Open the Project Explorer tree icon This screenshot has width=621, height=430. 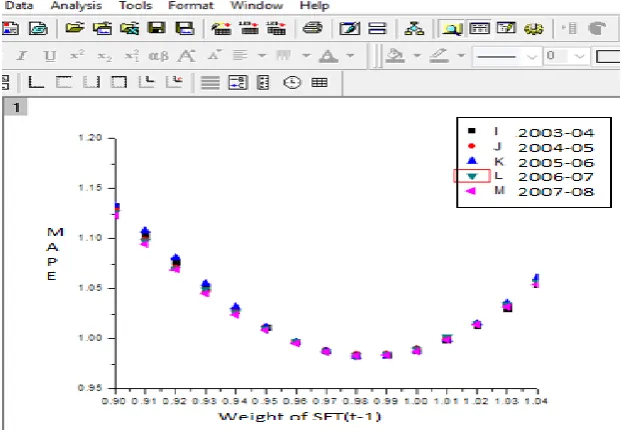(x=414, y=29)
